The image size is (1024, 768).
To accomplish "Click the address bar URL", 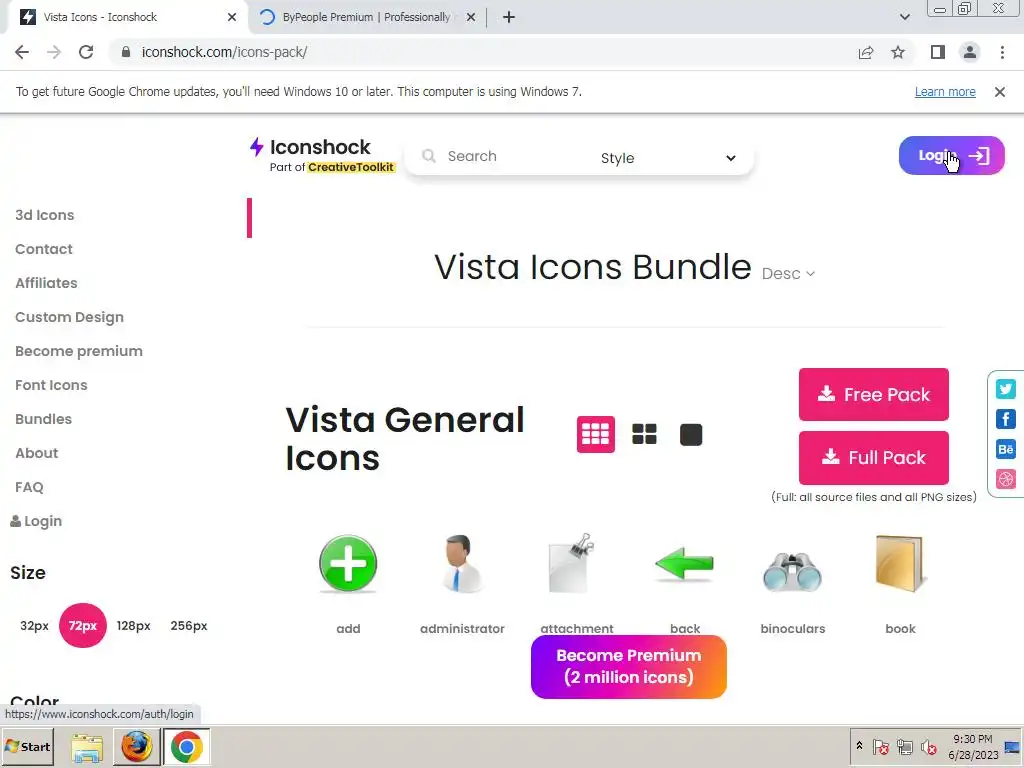I will (x=224, y=52).
